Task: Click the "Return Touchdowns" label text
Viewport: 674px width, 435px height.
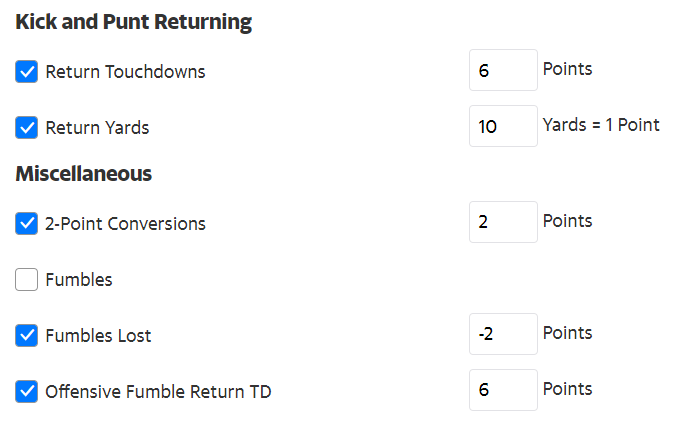Action: point(125,72)
